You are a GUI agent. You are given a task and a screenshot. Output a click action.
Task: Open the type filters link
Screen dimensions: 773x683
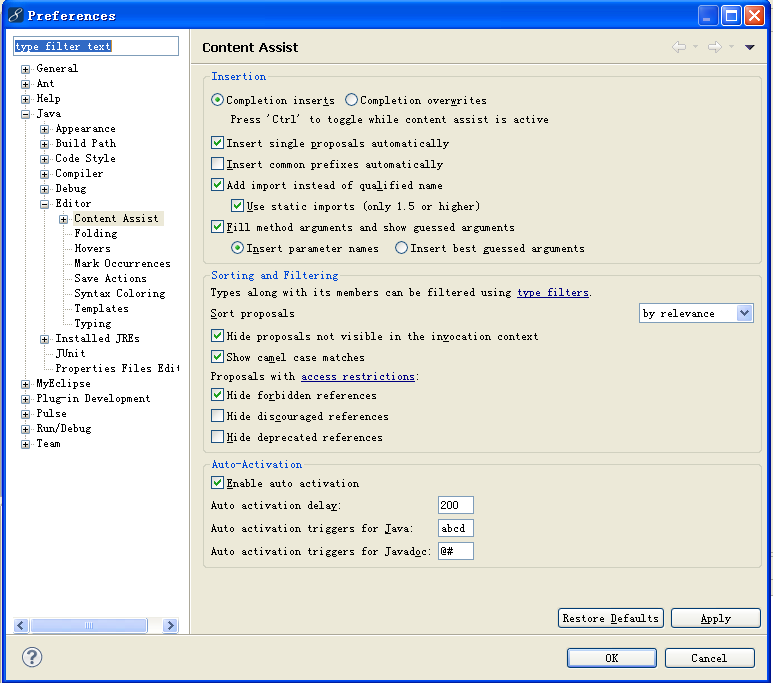[x=552, y=293]
